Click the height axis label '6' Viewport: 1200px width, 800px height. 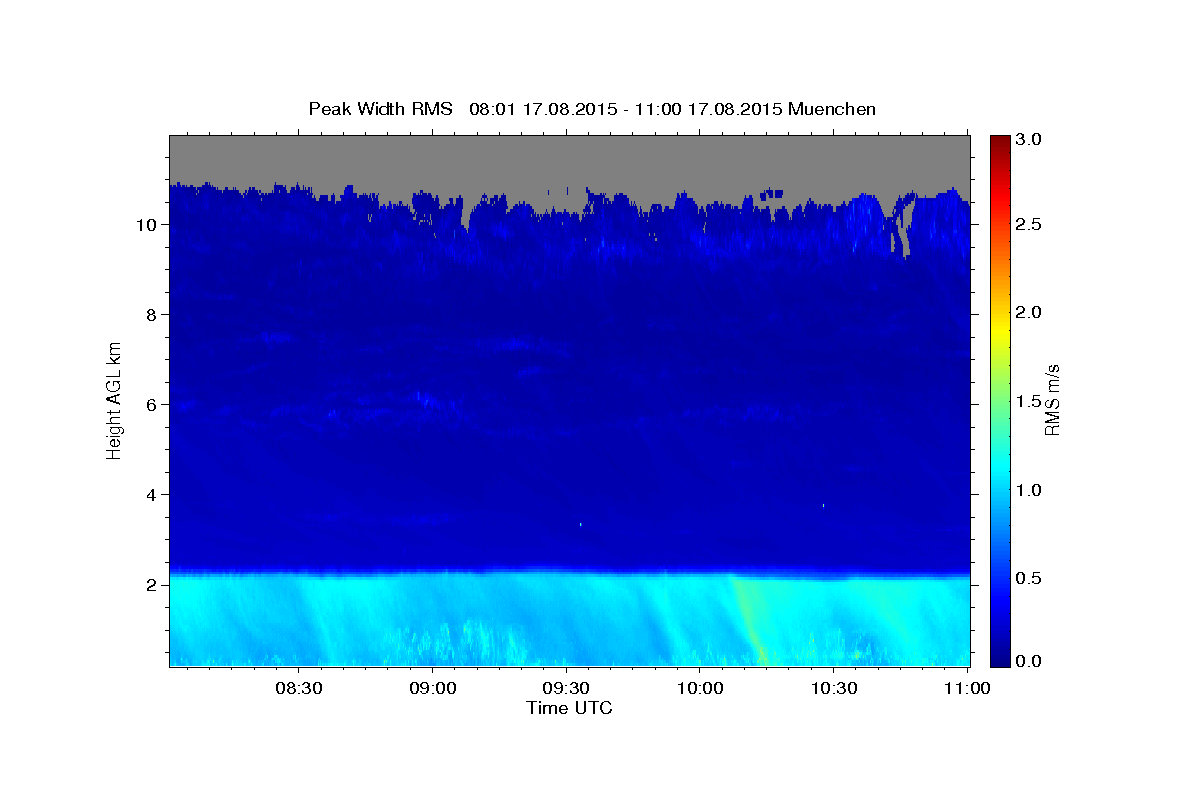coord(151,405)
